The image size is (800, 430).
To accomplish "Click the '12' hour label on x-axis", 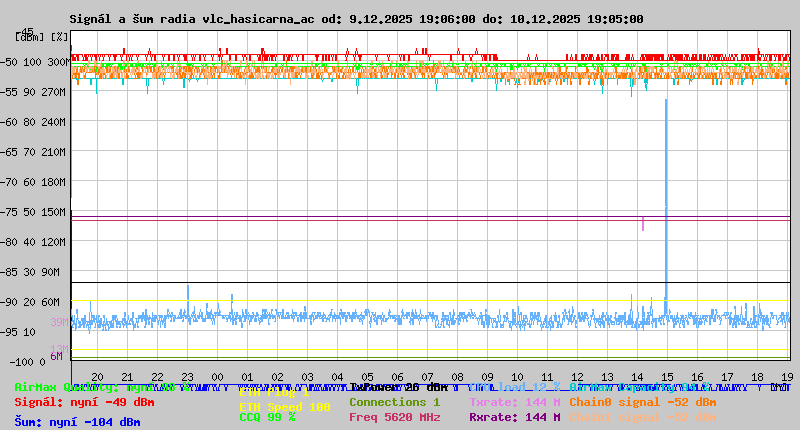I will [x=577, y=377].
